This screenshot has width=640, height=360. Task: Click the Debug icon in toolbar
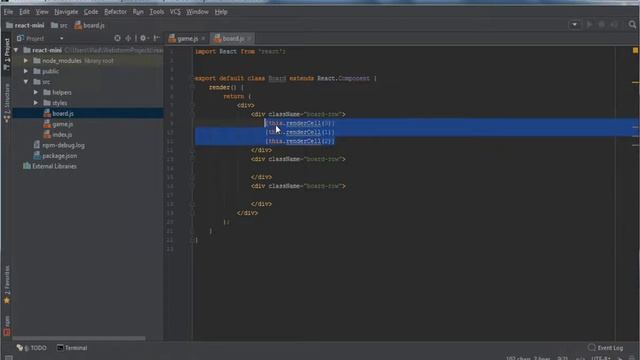[x=601, y=25]
